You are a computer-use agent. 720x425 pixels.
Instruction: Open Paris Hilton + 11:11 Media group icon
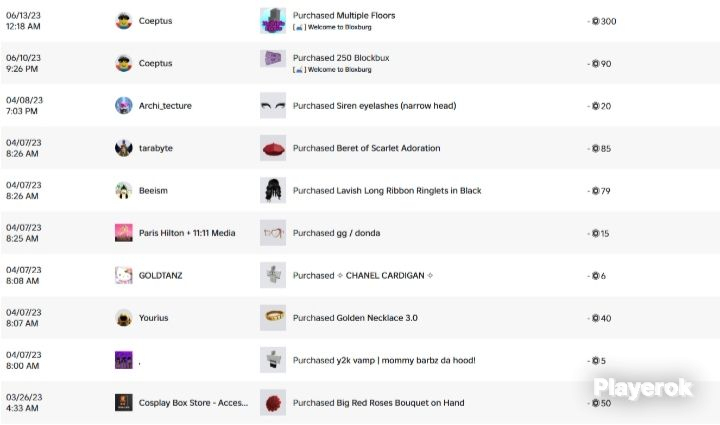coord(124,233)
